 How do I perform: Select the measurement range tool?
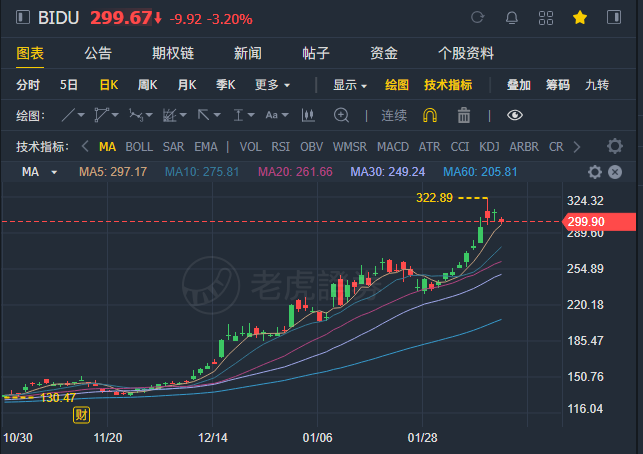[x=238, y=115]
